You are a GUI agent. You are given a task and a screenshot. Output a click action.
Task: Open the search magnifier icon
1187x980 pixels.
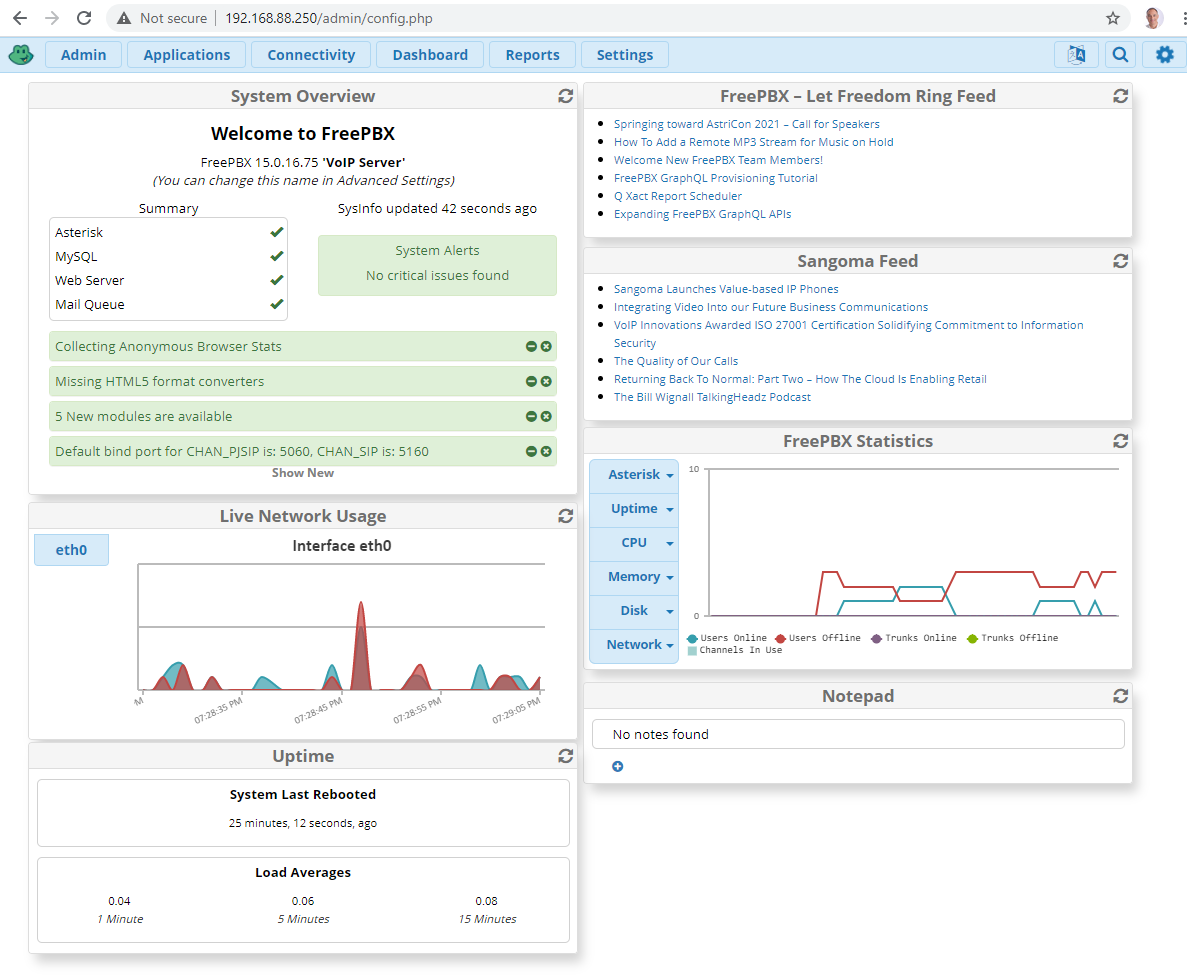coord(1120,54)
